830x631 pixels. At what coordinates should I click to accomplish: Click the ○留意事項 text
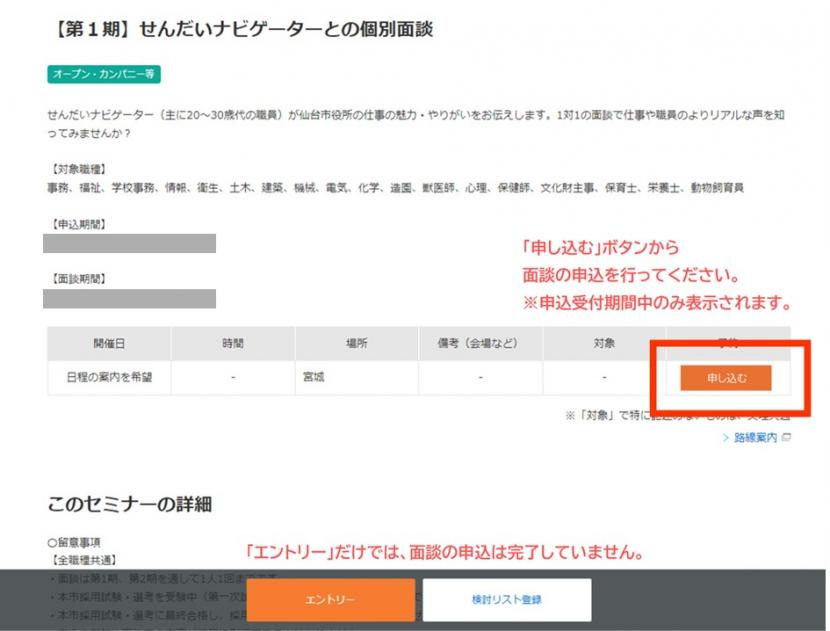[x=74, y=543]
